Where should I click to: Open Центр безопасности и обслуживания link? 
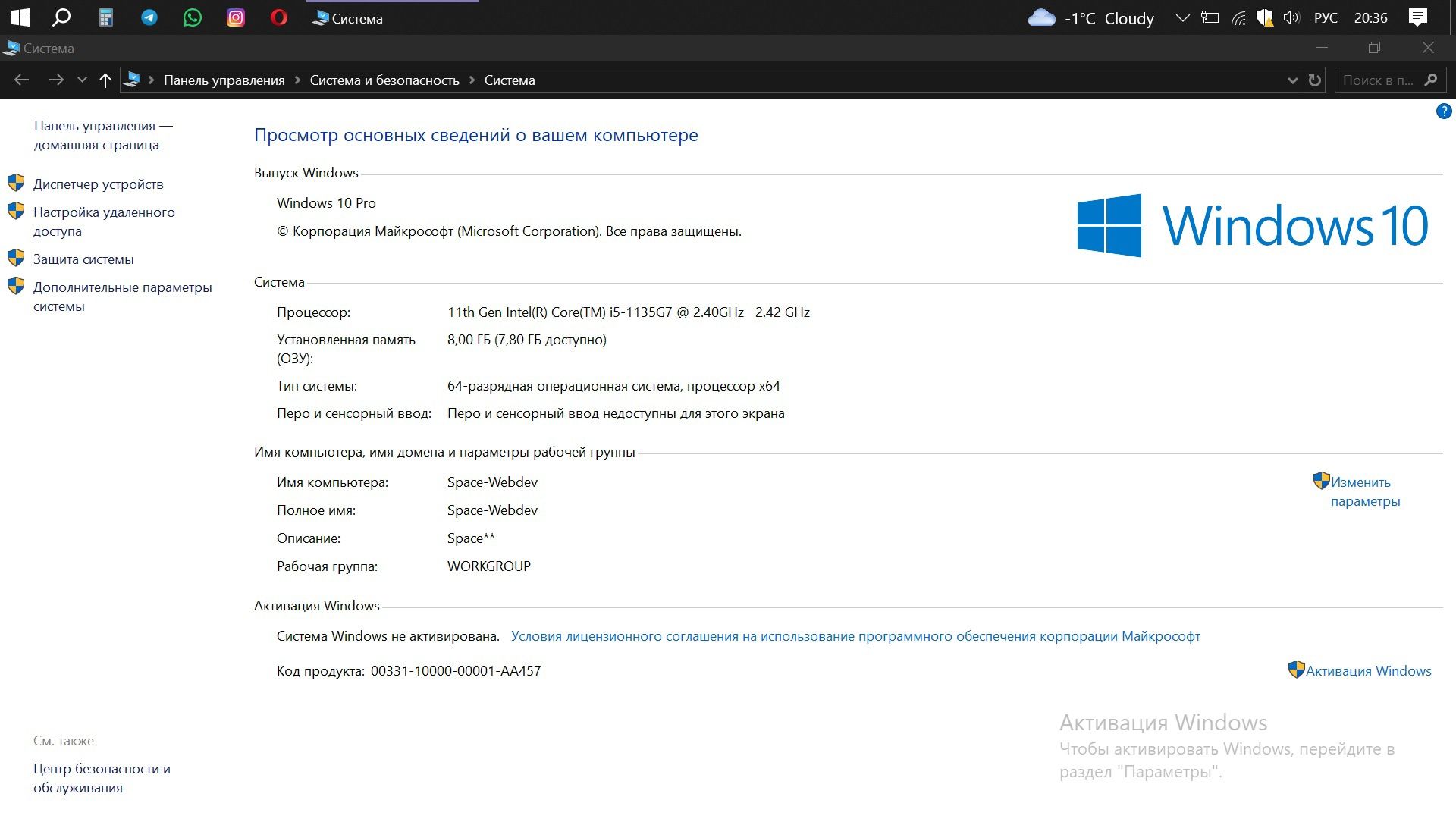pyautogui.click(x=102, y=778)
